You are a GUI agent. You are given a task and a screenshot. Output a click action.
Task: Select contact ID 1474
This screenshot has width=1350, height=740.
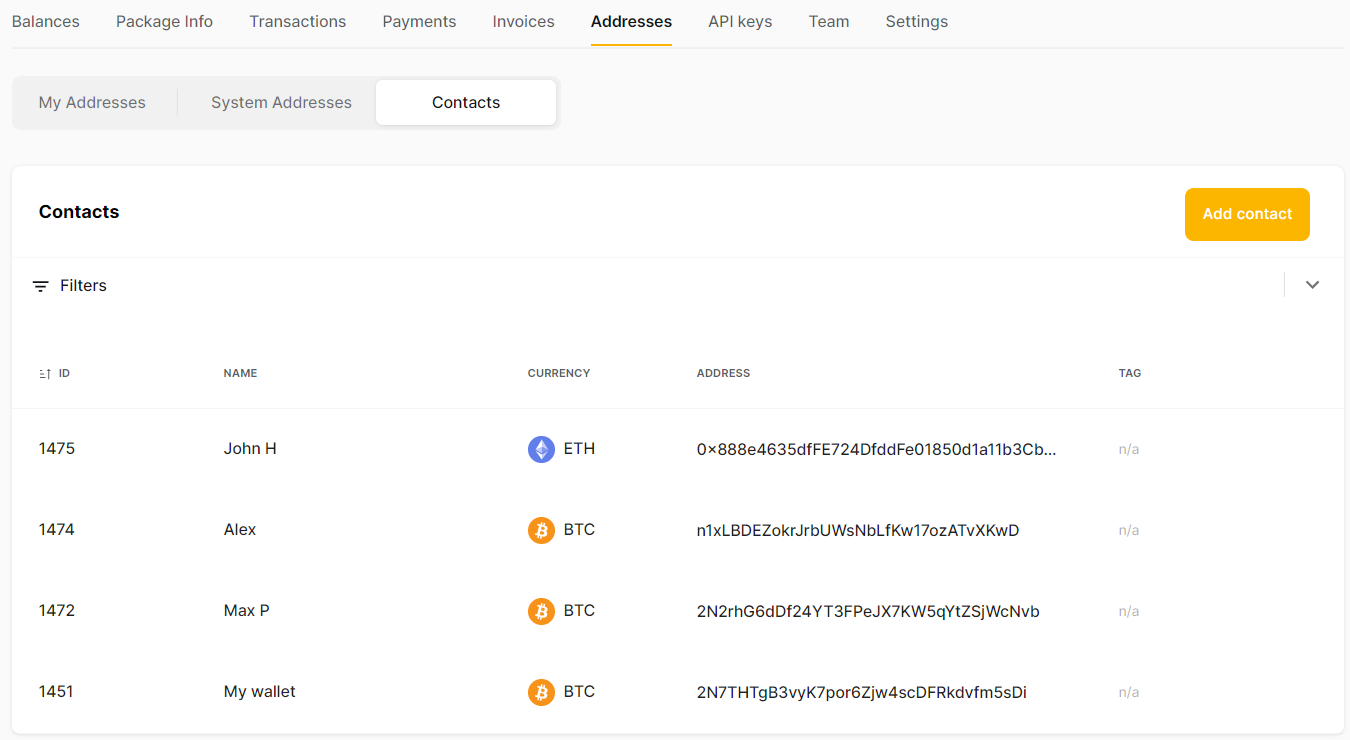pos(57,530)
